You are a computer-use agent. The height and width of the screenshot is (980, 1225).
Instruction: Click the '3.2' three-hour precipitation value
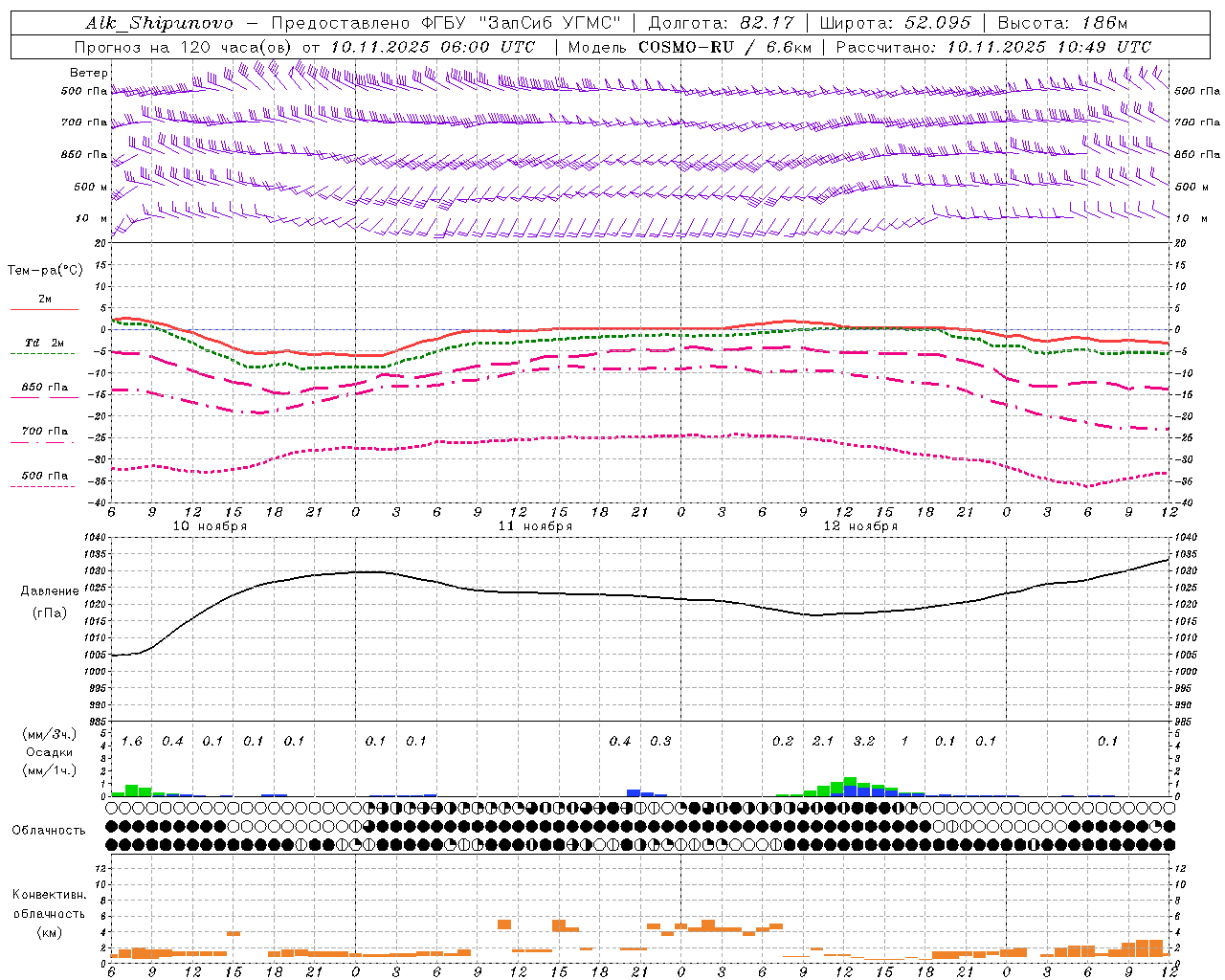click(864, 742)
